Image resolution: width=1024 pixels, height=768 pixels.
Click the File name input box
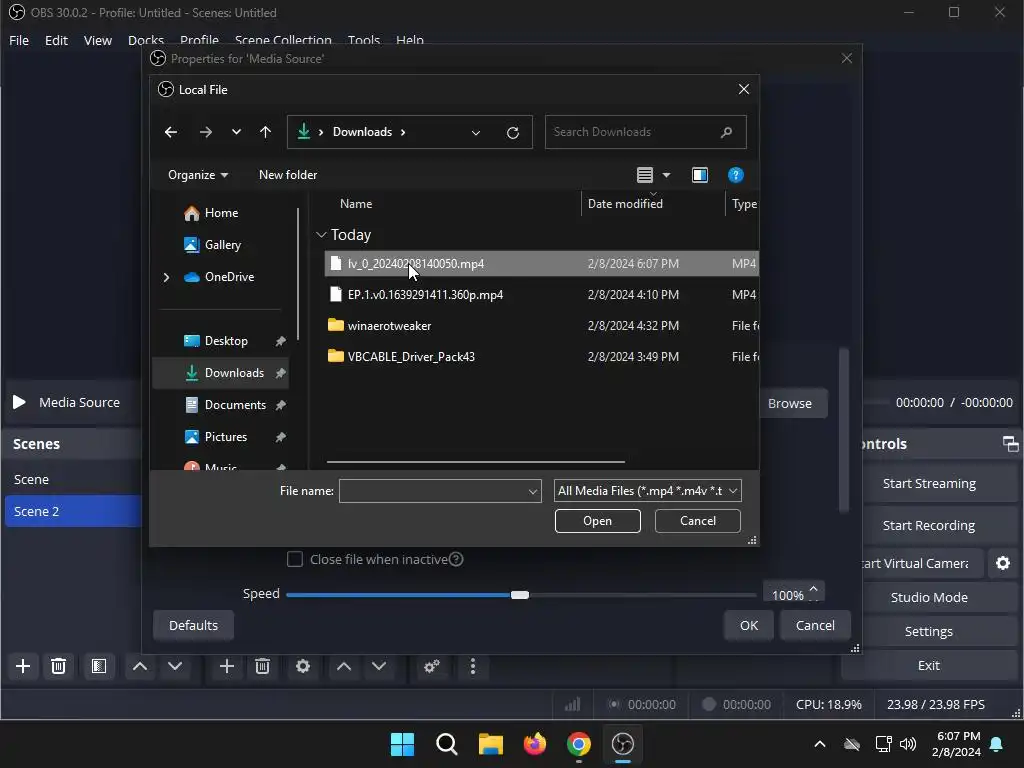pos(432,491)
